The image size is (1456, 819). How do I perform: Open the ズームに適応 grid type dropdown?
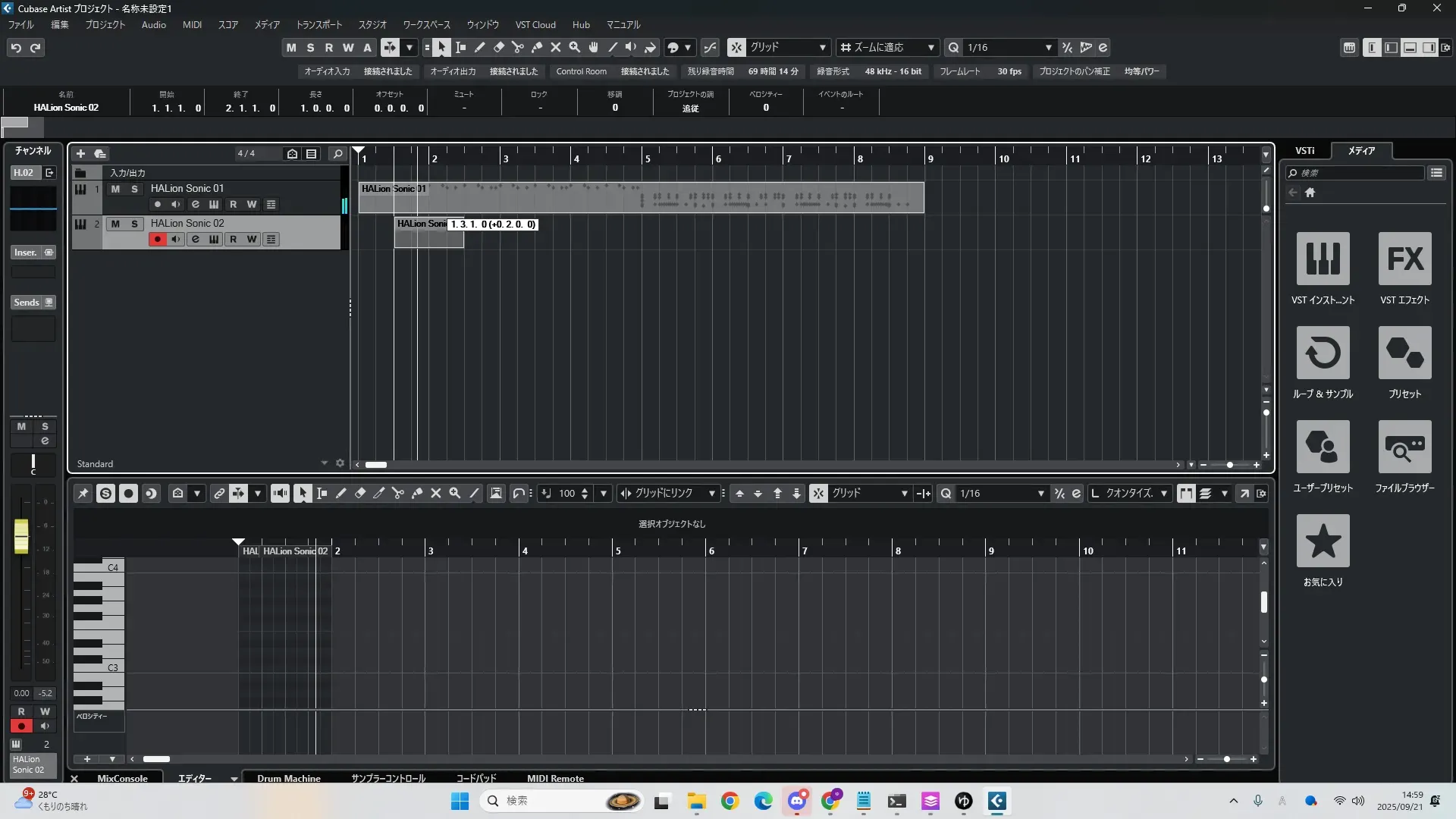pyautogui.click(x=930, y=48)
